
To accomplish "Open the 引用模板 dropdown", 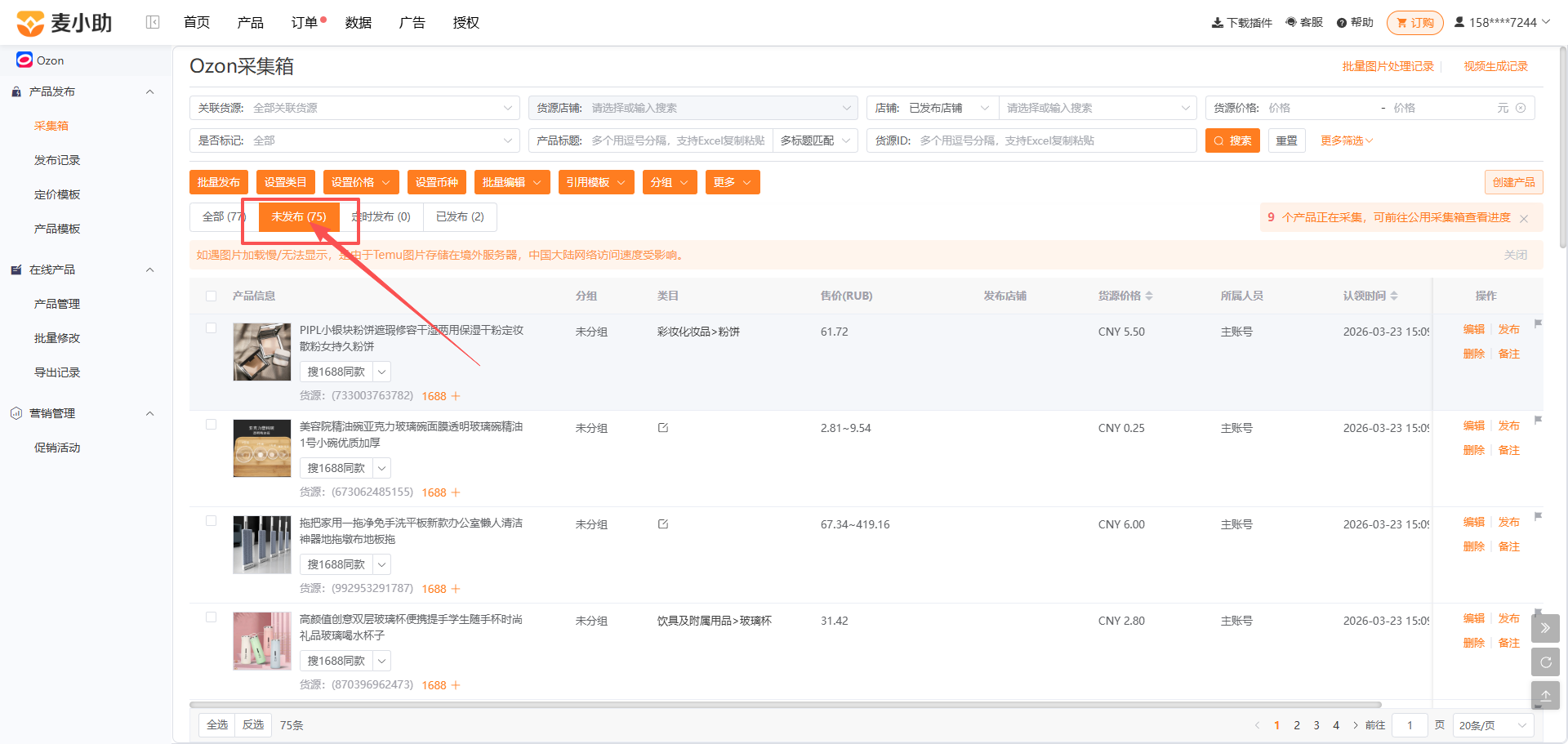I will [596, 182].
